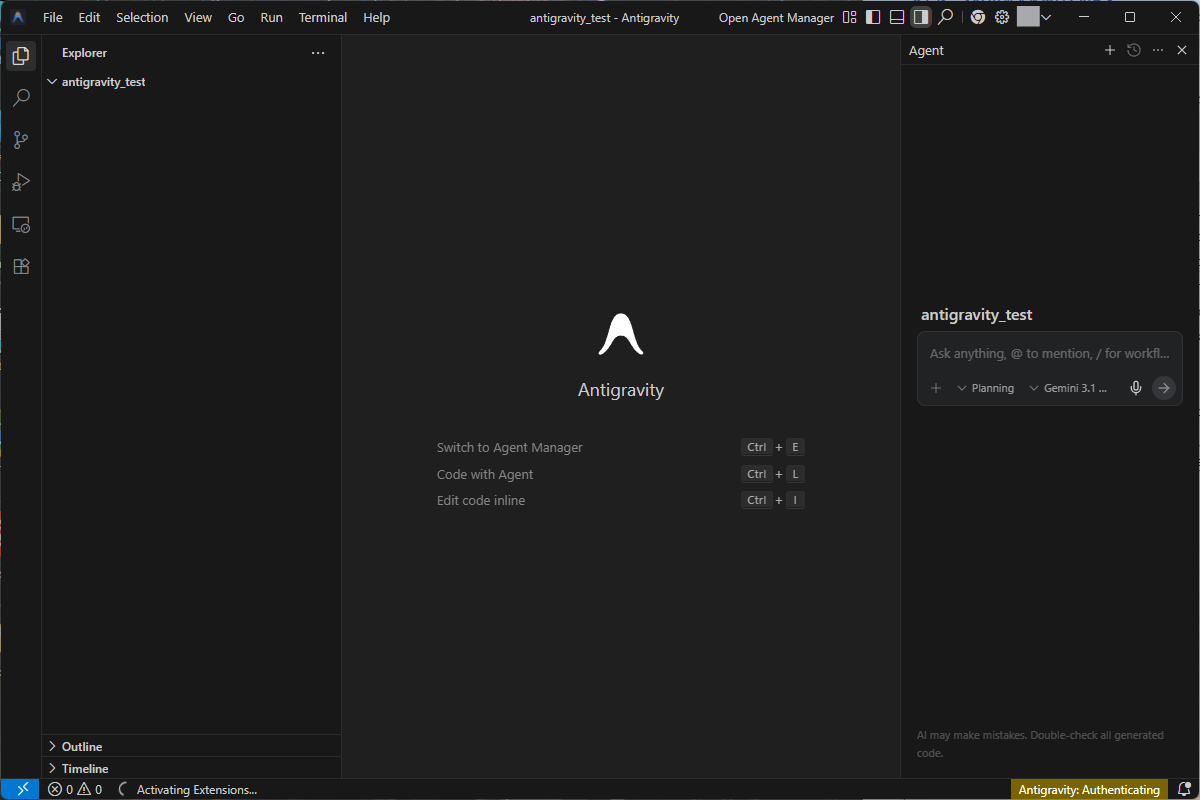The image size is (1200, 800).
Task: Open Agent conversation history
Action: point(1133,50)
